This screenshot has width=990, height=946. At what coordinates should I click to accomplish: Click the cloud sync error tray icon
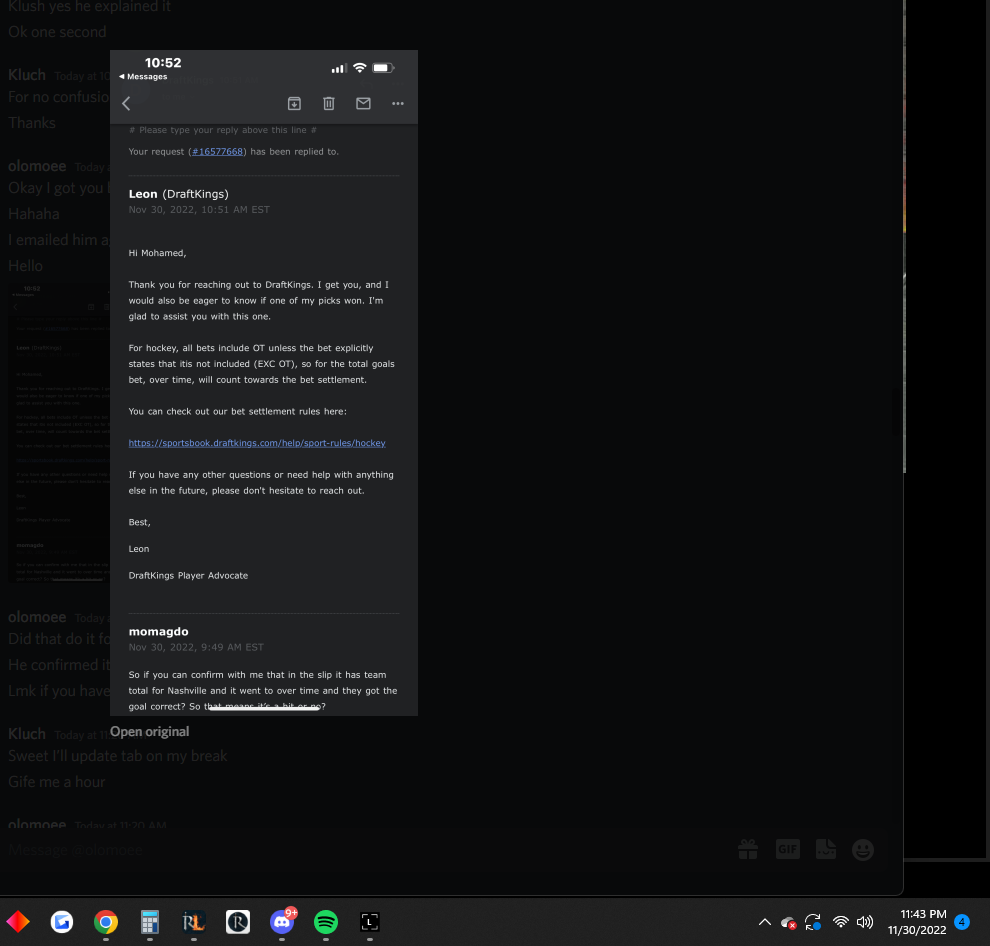(788, 923)
